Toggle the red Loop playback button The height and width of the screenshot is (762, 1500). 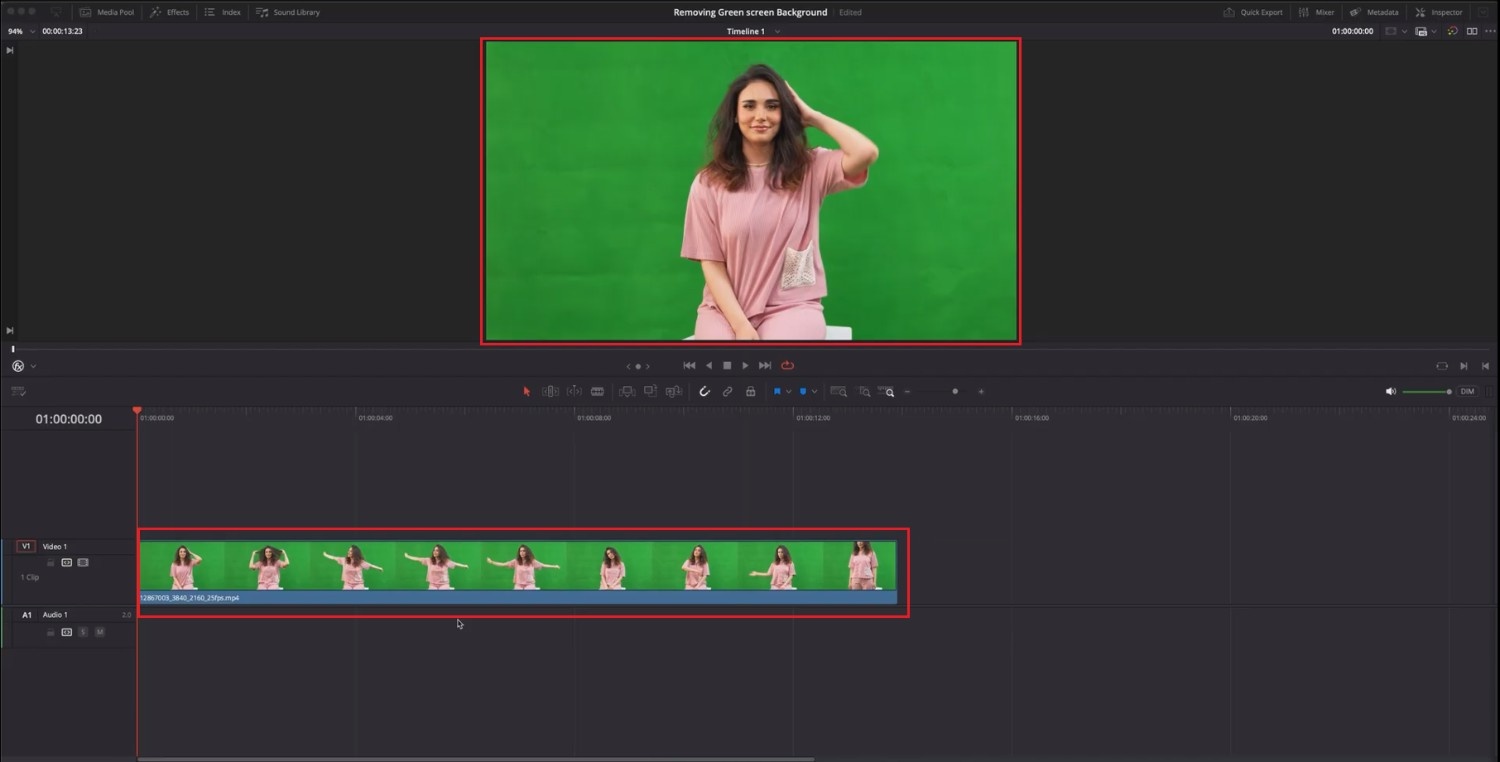click(787, 366)
